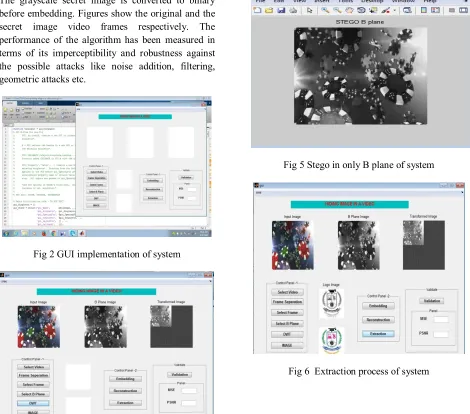Close the GUI window under Fig 2 caption
470x414 pixels.
pyautogui.click(x=209, y=275)
